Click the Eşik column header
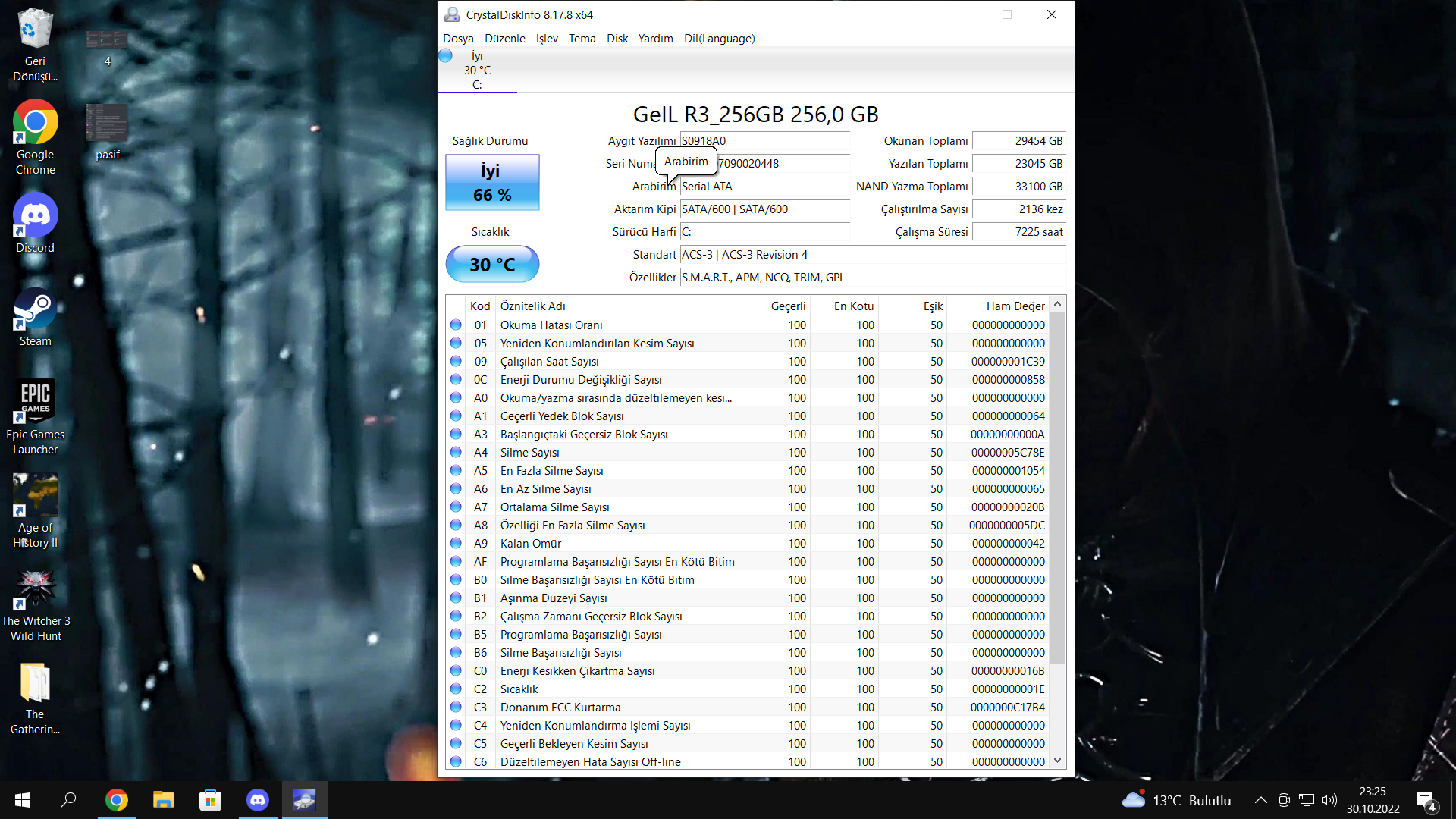Image resolution: width=1456 pixels, height=819 pixels. [912, 306]
